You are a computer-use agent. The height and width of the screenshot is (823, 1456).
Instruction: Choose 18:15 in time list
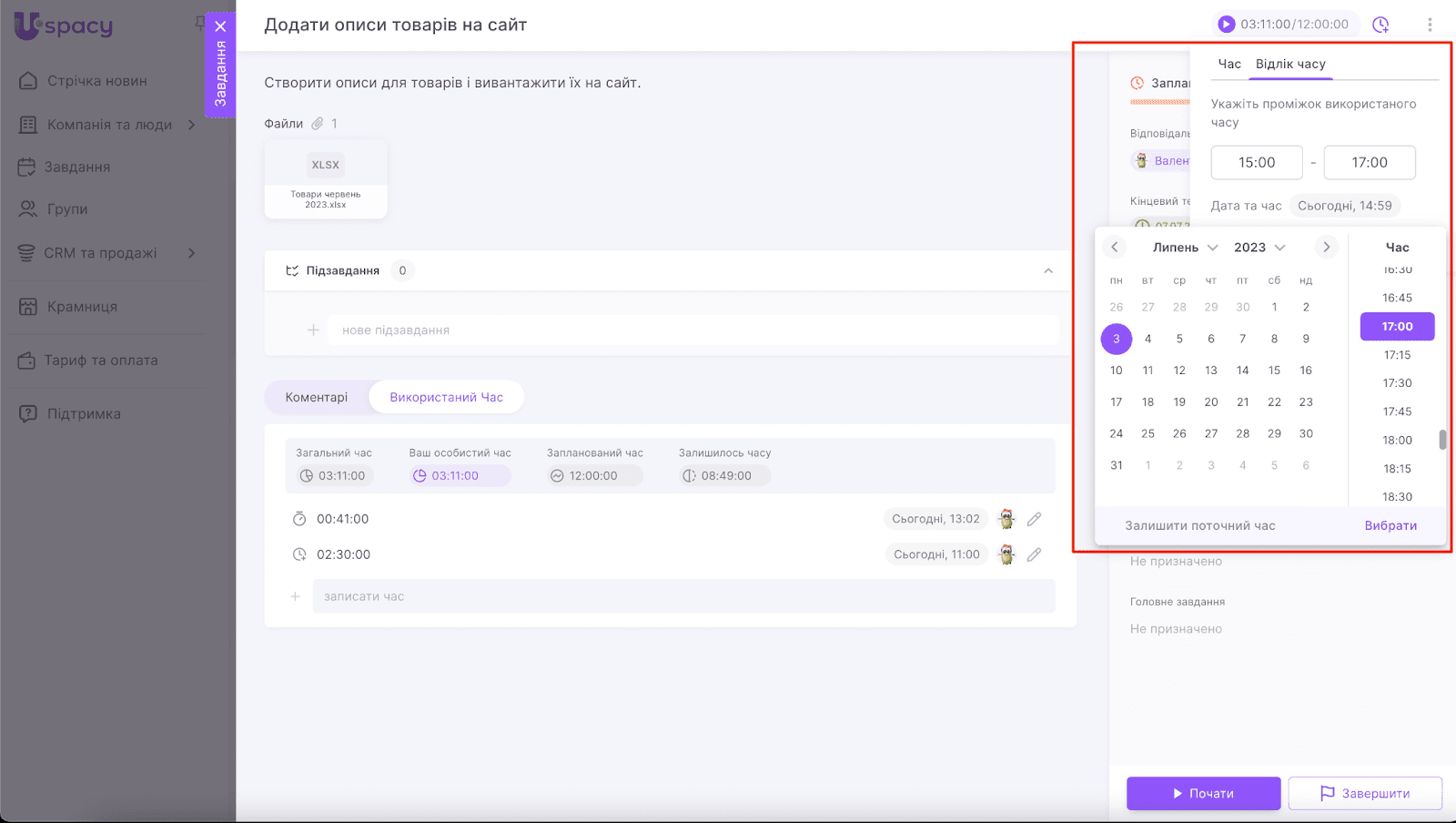click(x=1397, y=469)
